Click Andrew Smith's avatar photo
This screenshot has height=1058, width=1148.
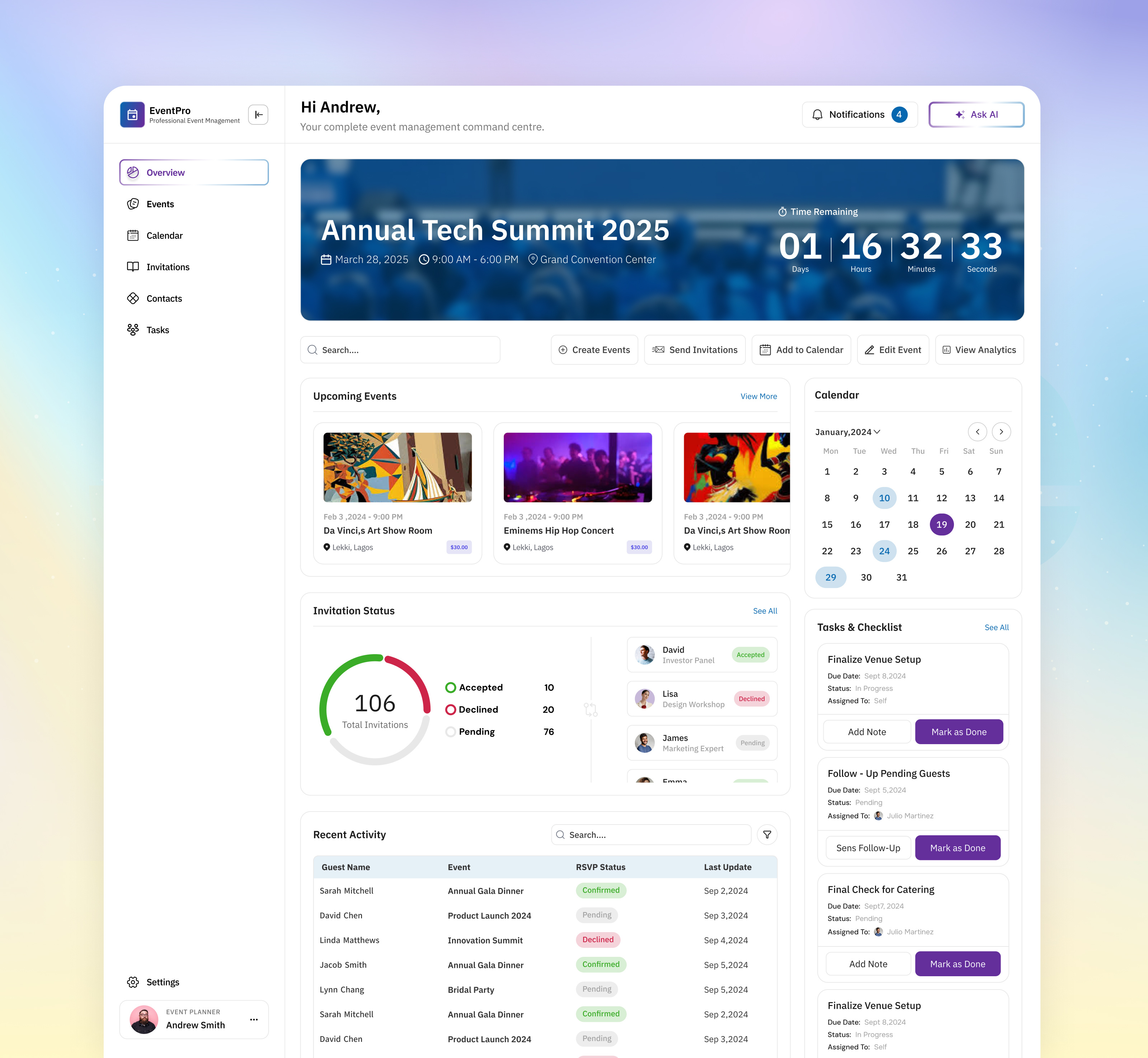click(144, 1020)
